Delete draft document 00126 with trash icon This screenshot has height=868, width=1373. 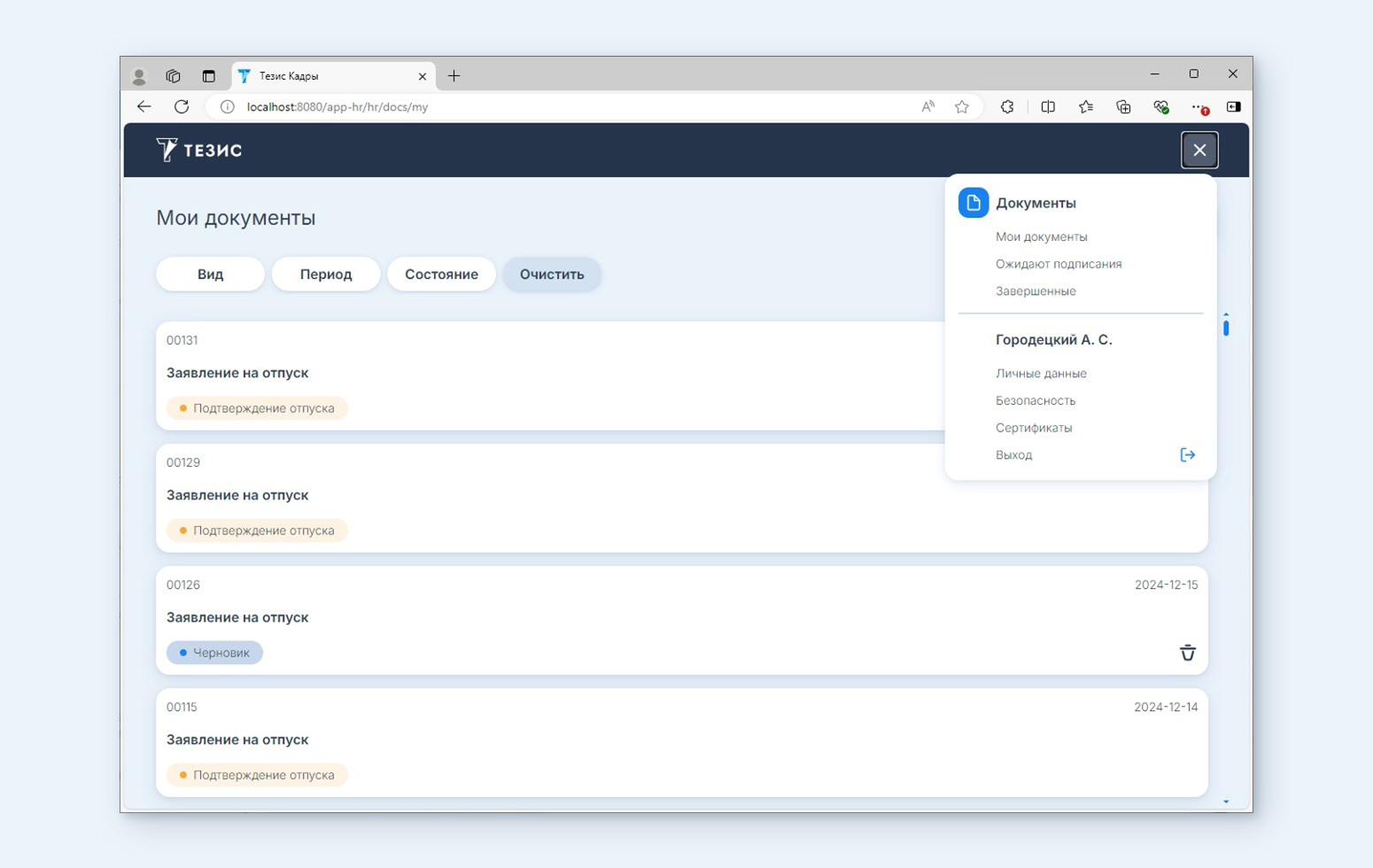click(x=1188, y=653)
